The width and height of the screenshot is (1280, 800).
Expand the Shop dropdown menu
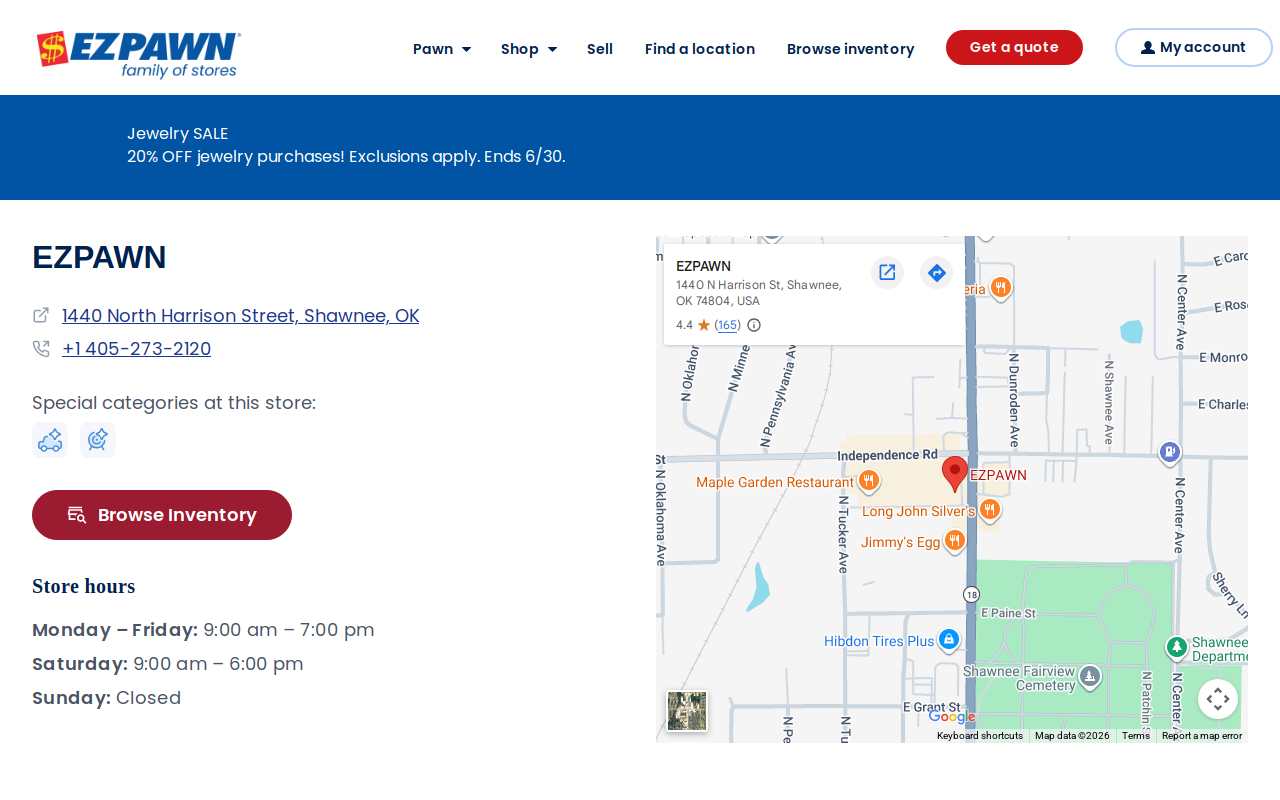click(x=529, y=49)
